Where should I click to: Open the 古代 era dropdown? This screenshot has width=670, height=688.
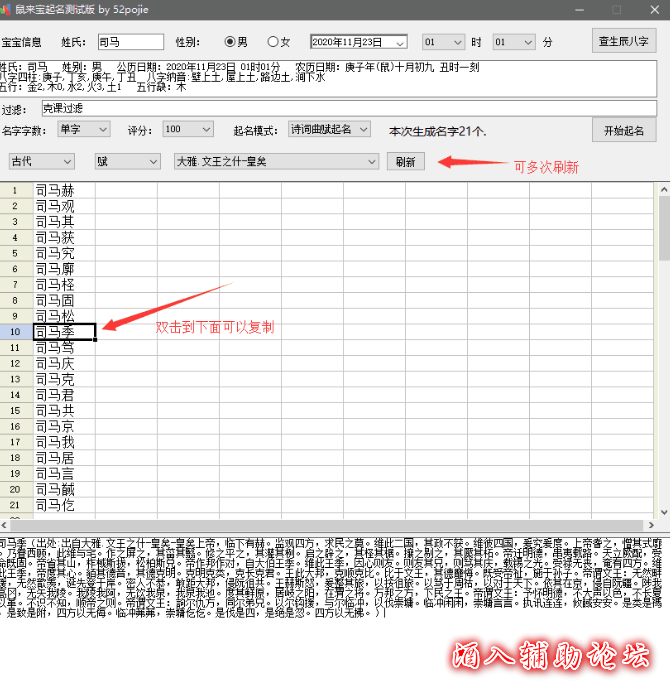[42, 161]
